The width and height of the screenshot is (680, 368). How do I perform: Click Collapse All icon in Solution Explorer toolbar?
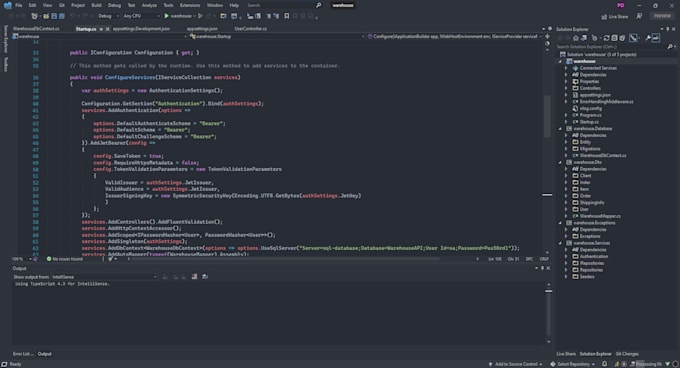click(614, 38)
